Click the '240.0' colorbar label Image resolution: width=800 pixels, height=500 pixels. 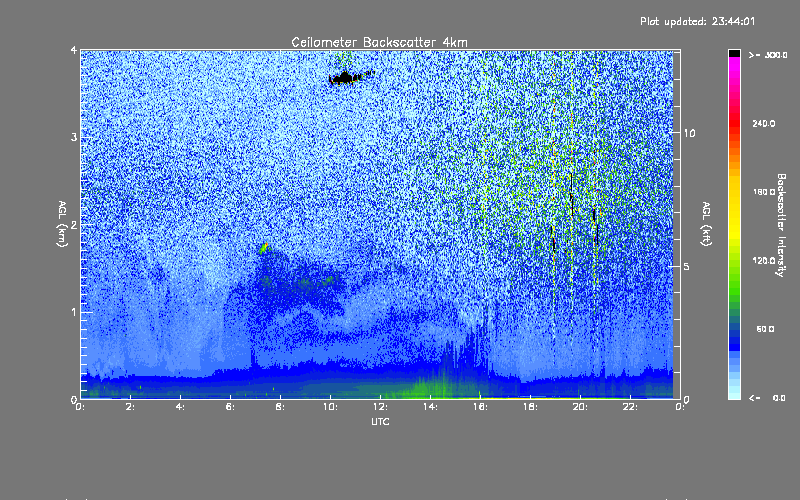click(x=764, y=123)
